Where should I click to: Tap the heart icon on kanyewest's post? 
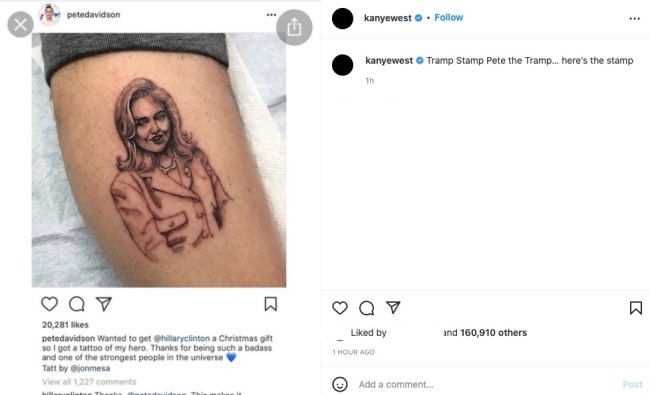coord(340,308)
